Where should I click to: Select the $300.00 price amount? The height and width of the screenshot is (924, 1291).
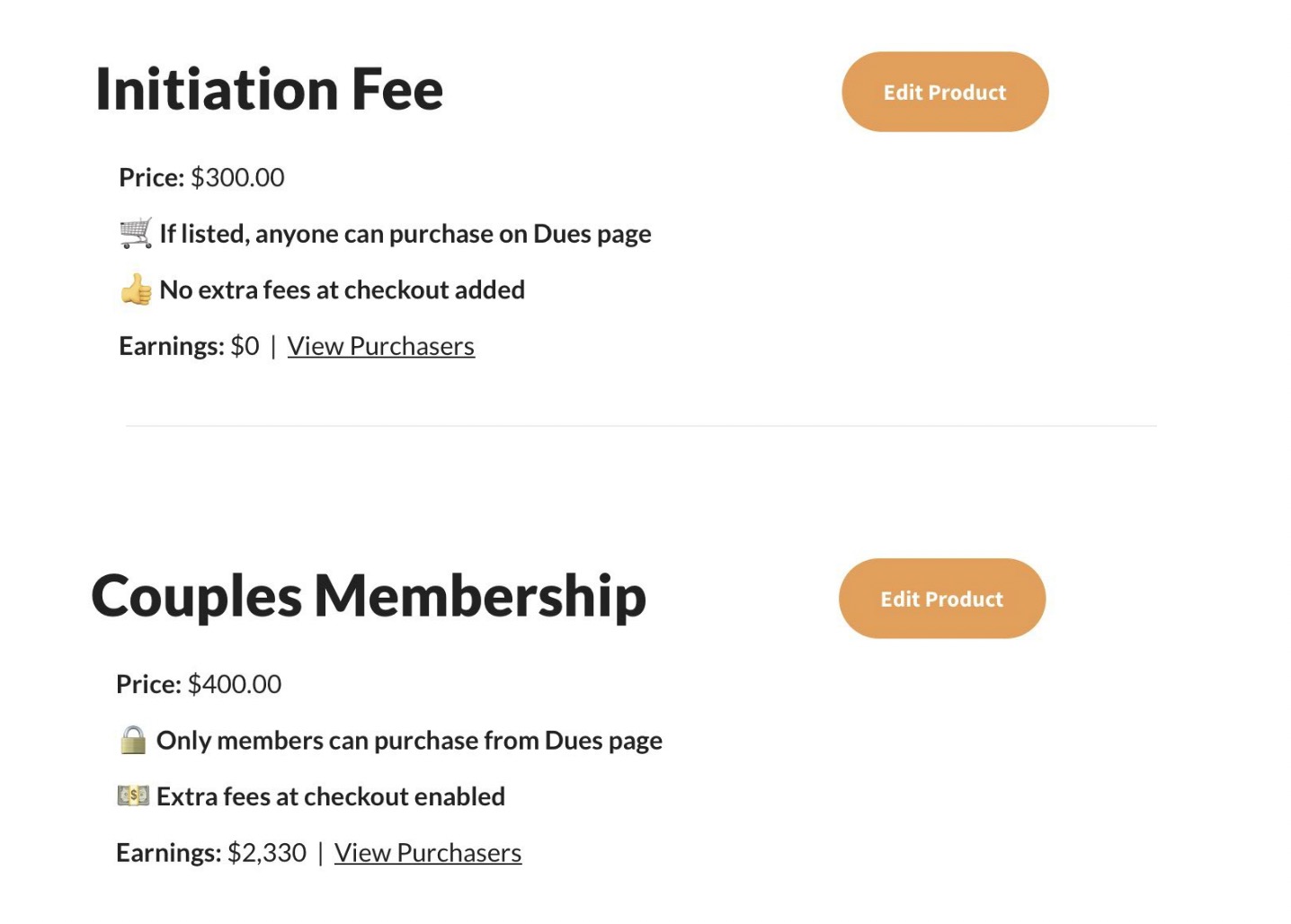point(237,178)
